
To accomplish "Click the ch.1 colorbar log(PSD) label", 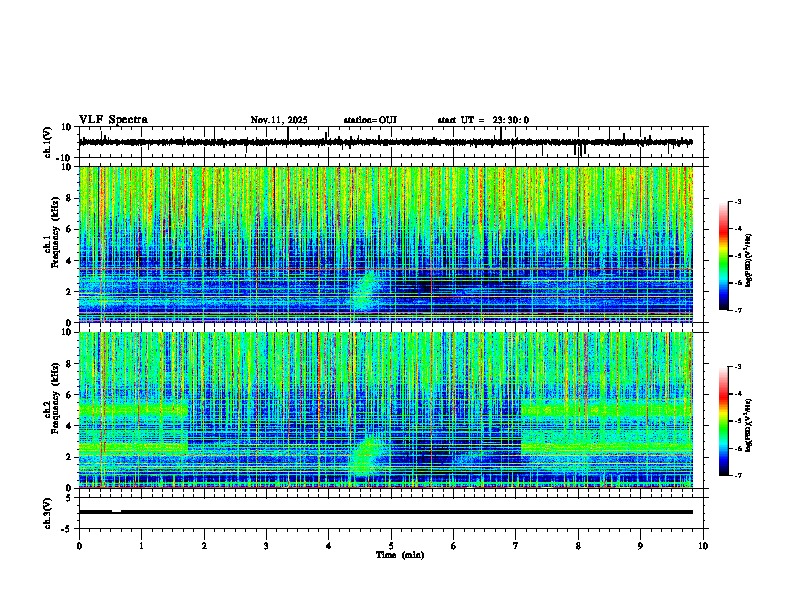I will pos(749,261).
